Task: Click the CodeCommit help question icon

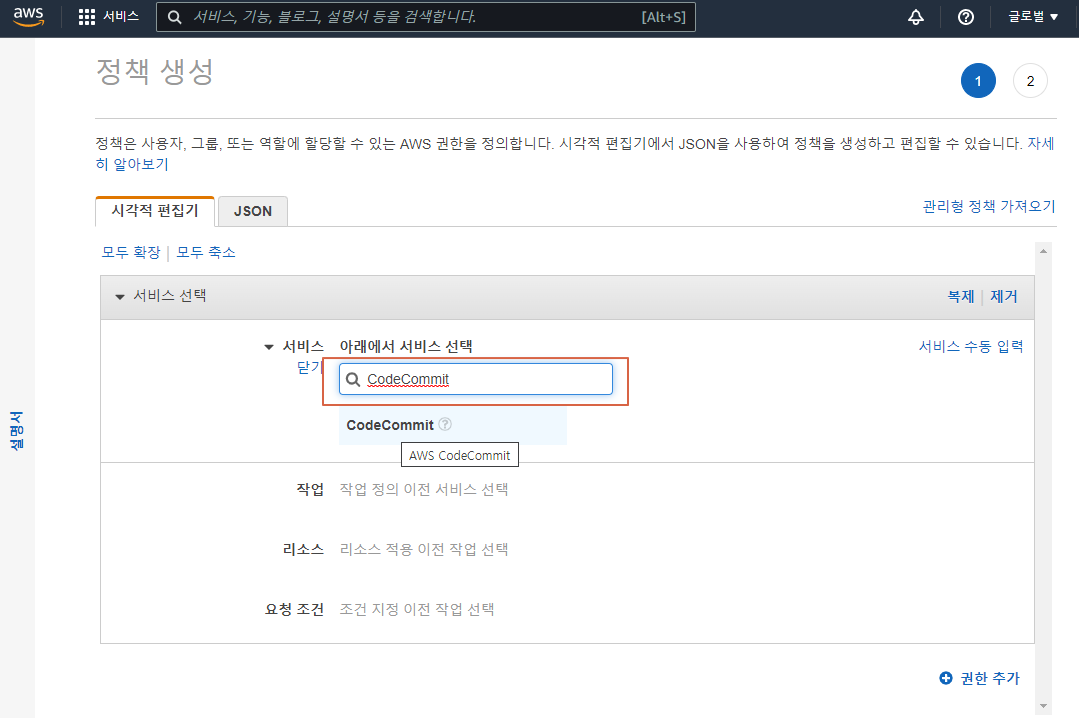Action: click(445, 424)
